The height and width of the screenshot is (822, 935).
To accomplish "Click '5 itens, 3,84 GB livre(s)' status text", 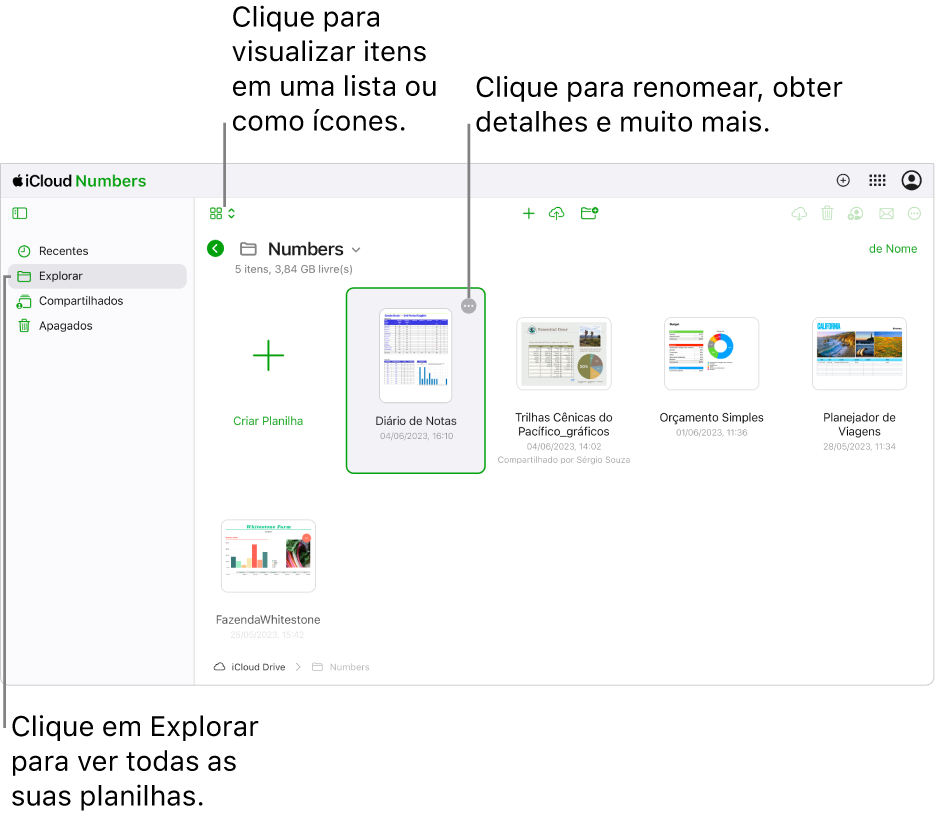I will tap(293, 269).
